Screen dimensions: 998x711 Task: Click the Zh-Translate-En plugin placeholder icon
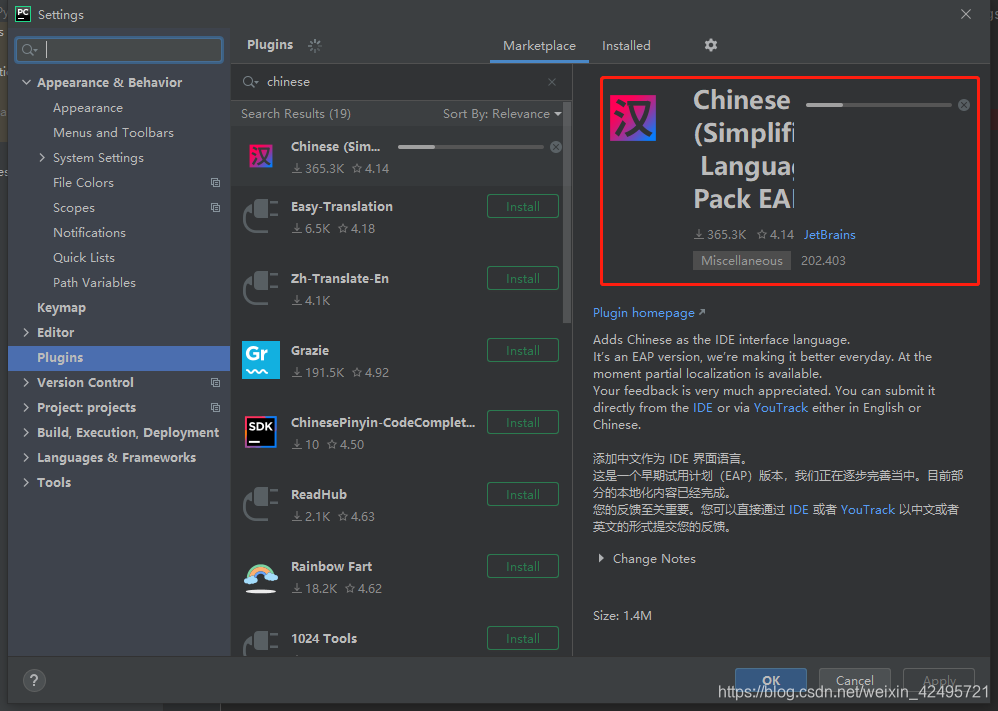[x=261, y=288]
